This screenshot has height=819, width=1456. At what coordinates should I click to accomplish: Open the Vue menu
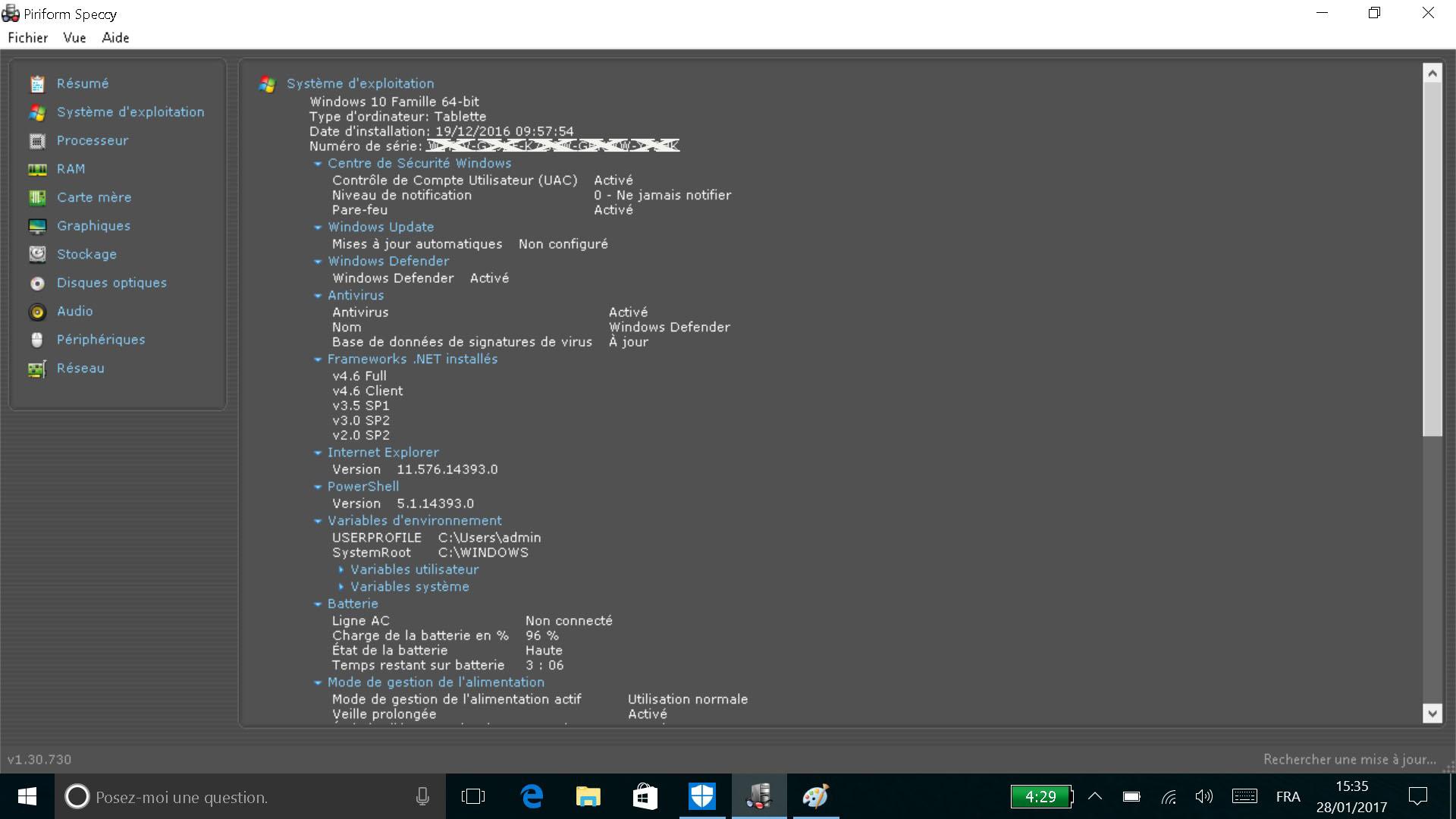[74, 38]
